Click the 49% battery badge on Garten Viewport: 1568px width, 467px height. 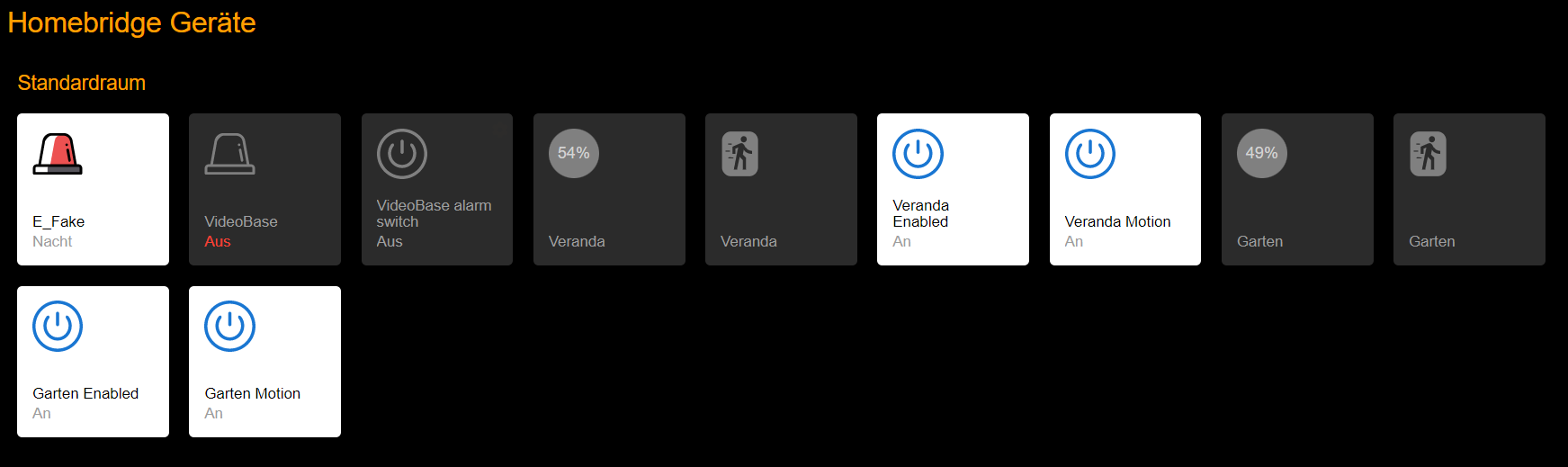1261,153
